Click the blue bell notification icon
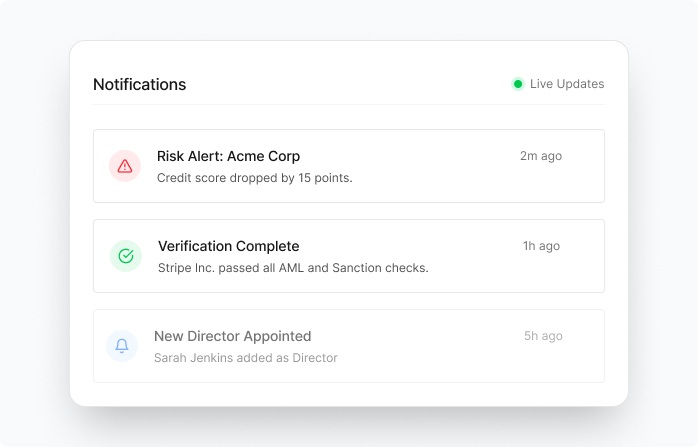Image resolution: width=698 pixels, height=447 pixels. click(122, 346)
